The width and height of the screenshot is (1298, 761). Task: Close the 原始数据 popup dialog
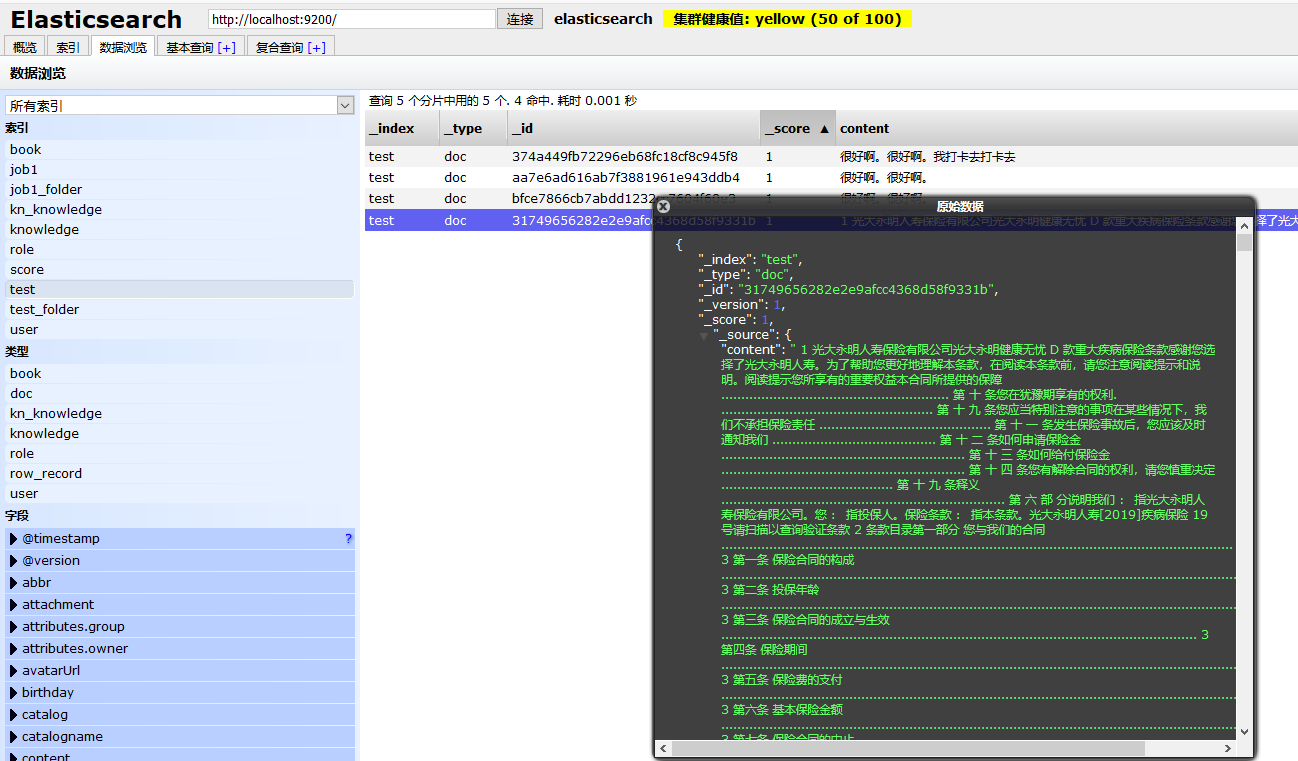[x=663, y=205]
